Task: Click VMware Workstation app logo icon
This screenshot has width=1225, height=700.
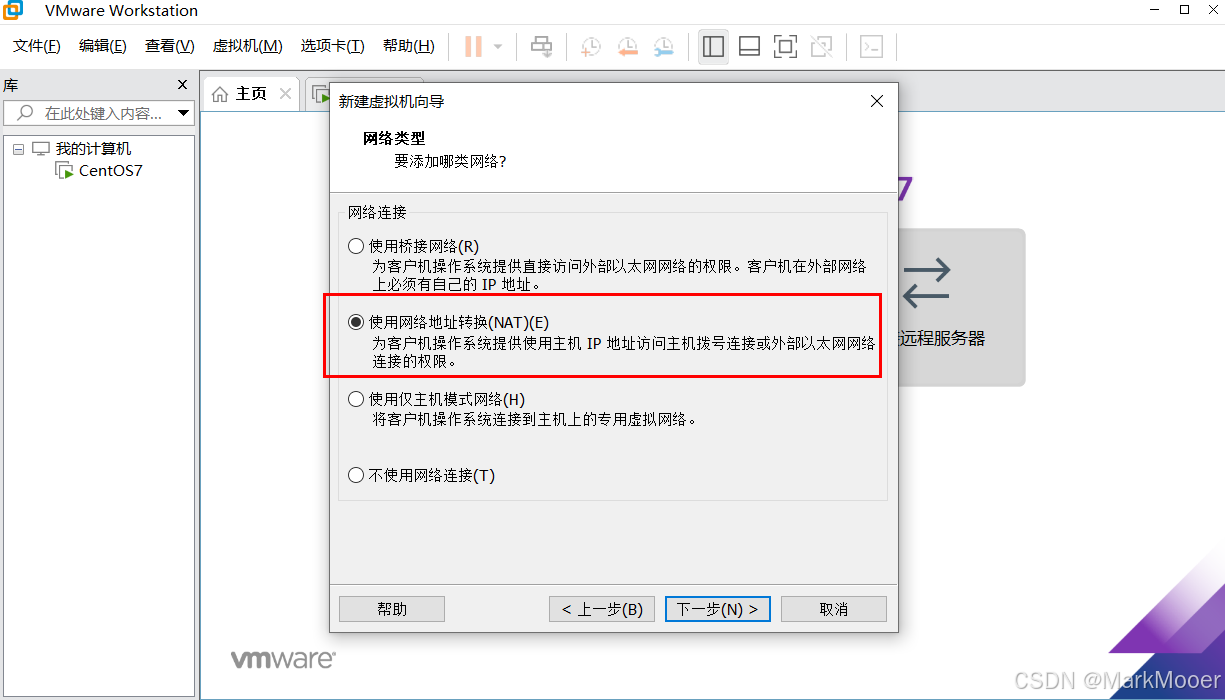Action: 13,10
